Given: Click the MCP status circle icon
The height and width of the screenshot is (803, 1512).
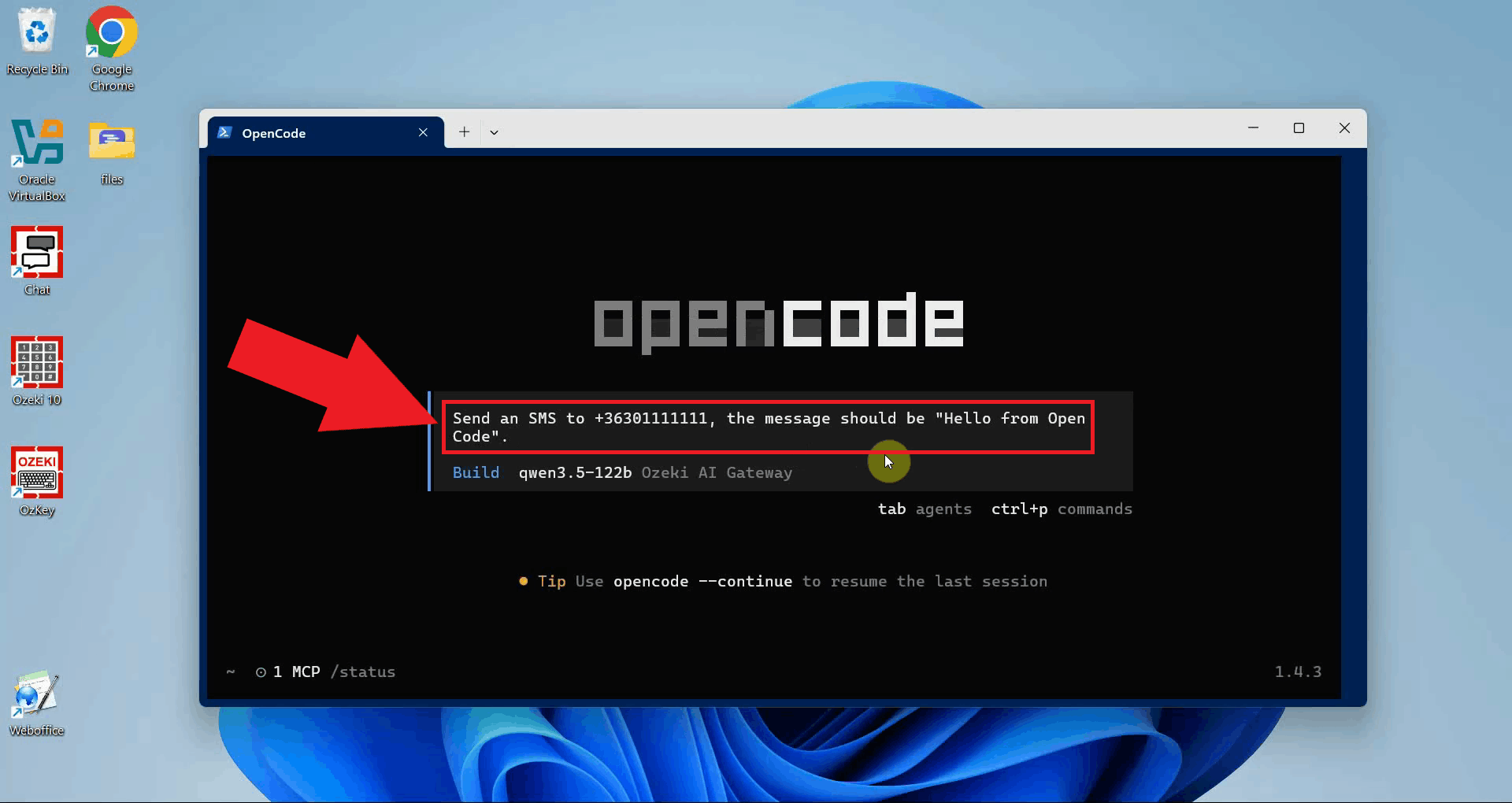Looking at the screenshot, I should [x=261, y=672].
